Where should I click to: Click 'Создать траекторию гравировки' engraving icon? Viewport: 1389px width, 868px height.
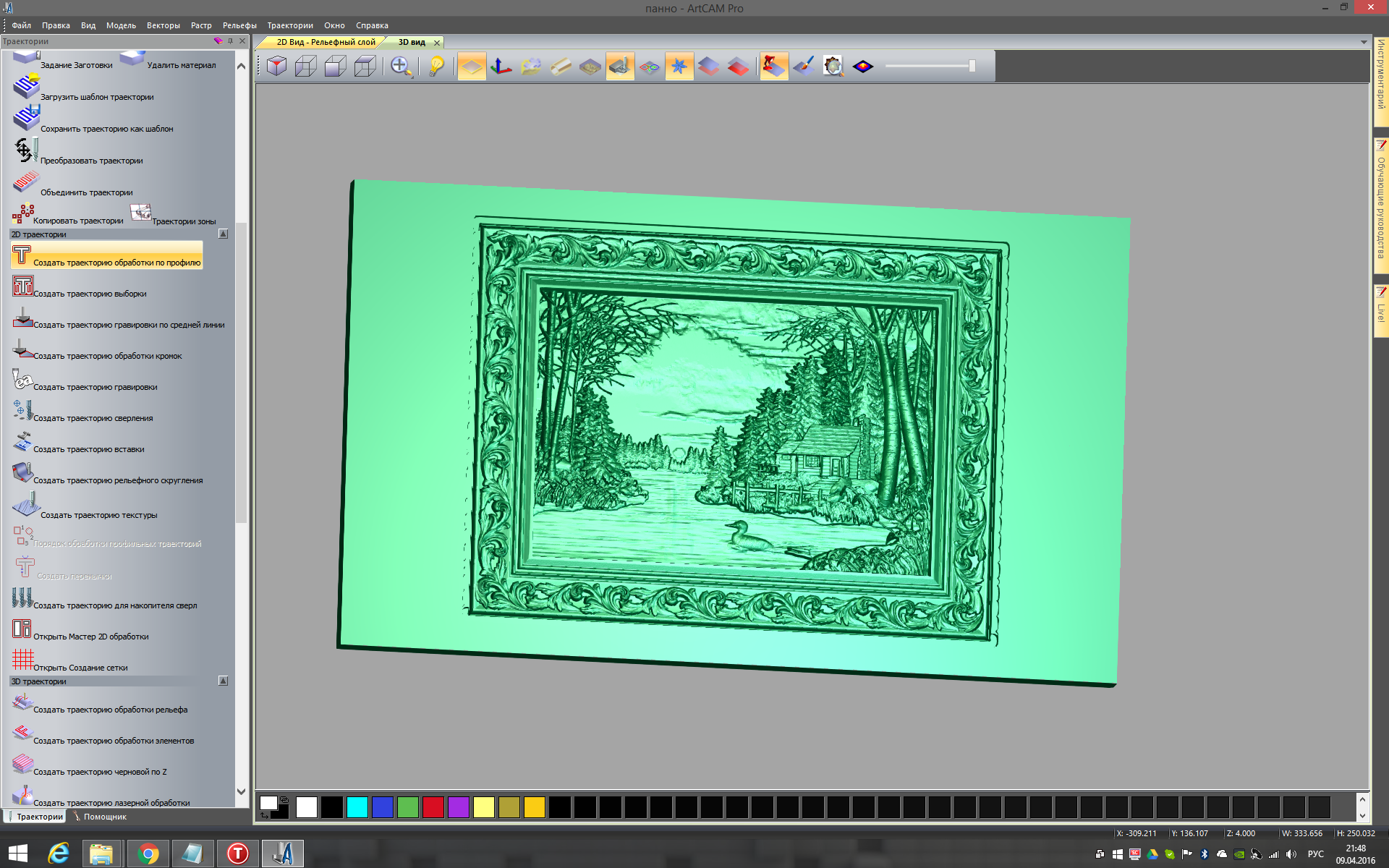coord(22,380)
